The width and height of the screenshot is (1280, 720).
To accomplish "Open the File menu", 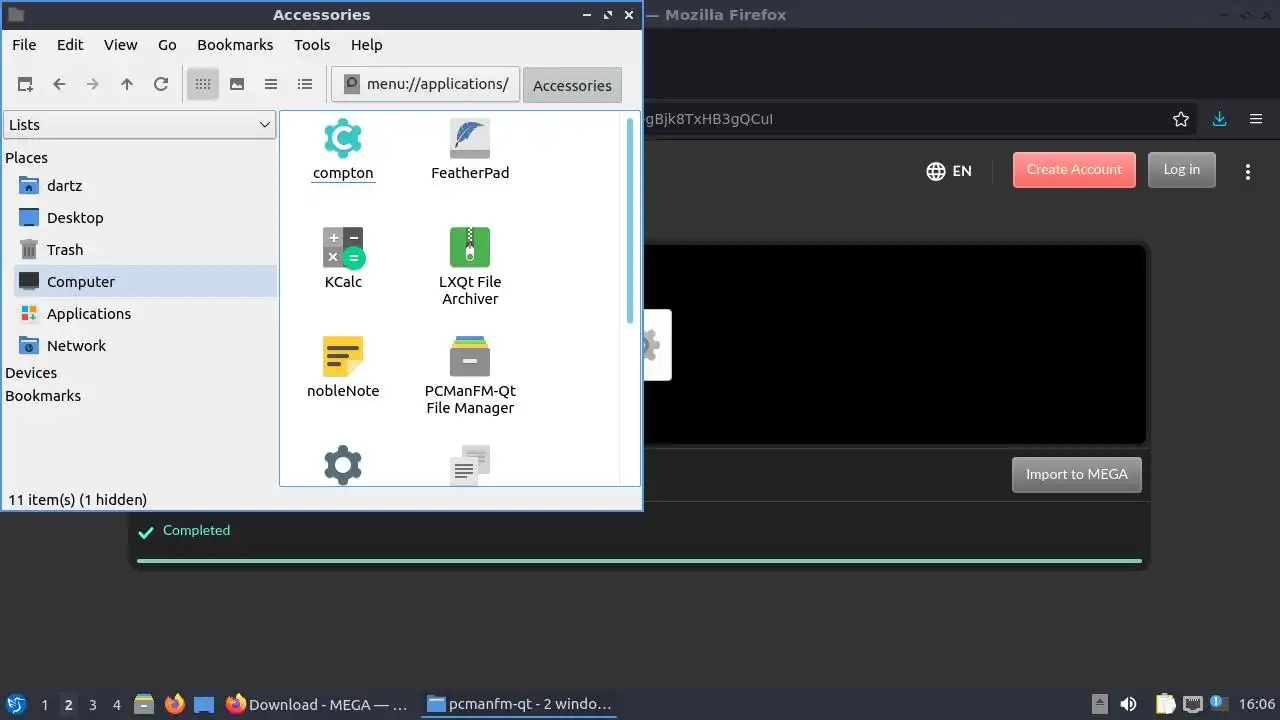I will 24,45.
